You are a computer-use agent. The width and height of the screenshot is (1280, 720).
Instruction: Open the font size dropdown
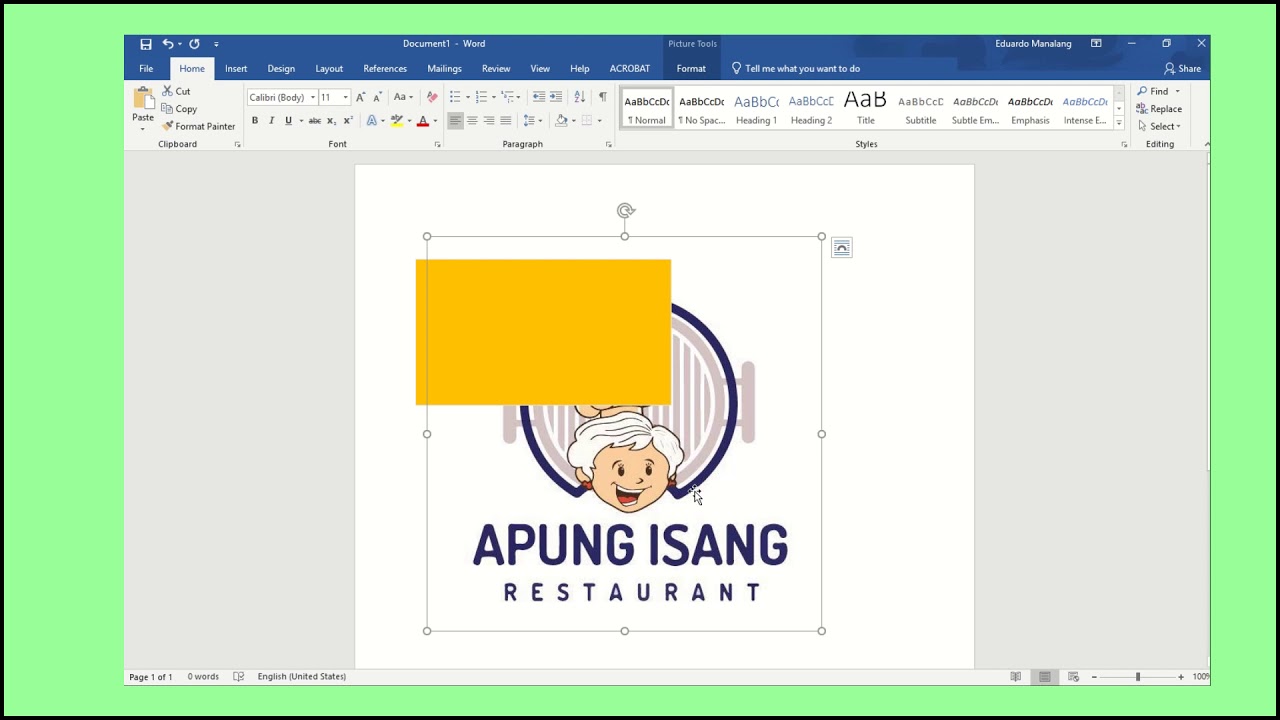pos(345,97)
